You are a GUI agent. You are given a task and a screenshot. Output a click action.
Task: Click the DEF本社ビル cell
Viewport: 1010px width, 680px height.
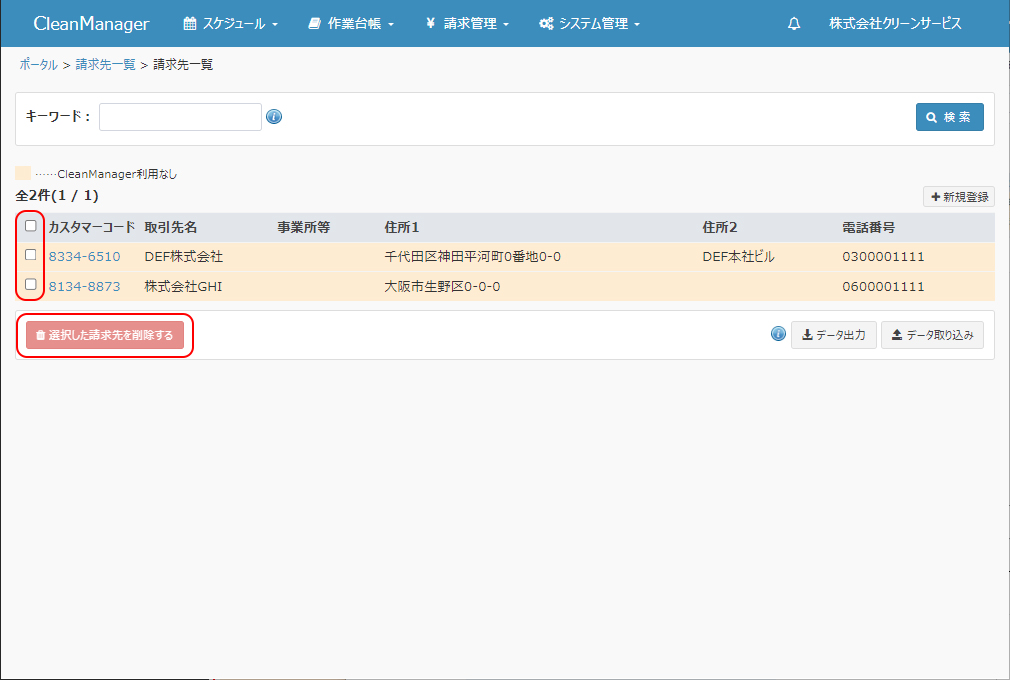[x=738, y=256]
